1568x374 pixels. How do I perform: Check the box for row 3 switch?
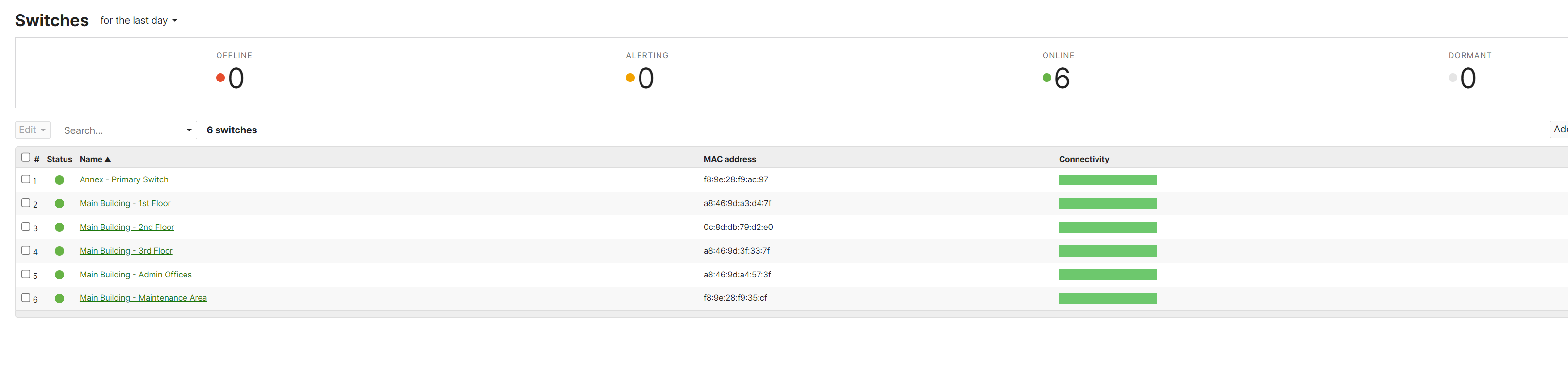(x=26, y=227)
